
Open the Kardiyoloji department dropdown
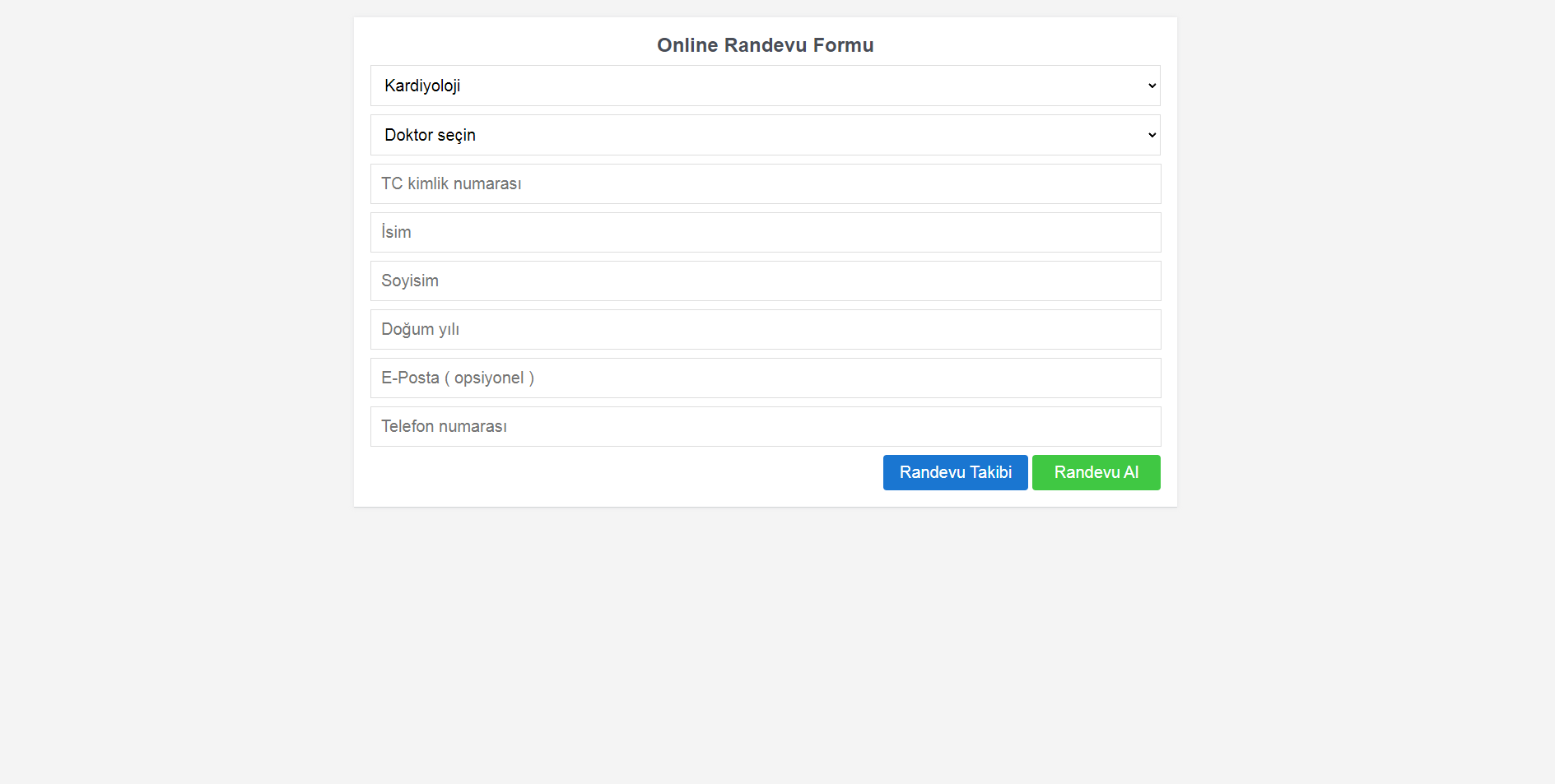point(766,86)
